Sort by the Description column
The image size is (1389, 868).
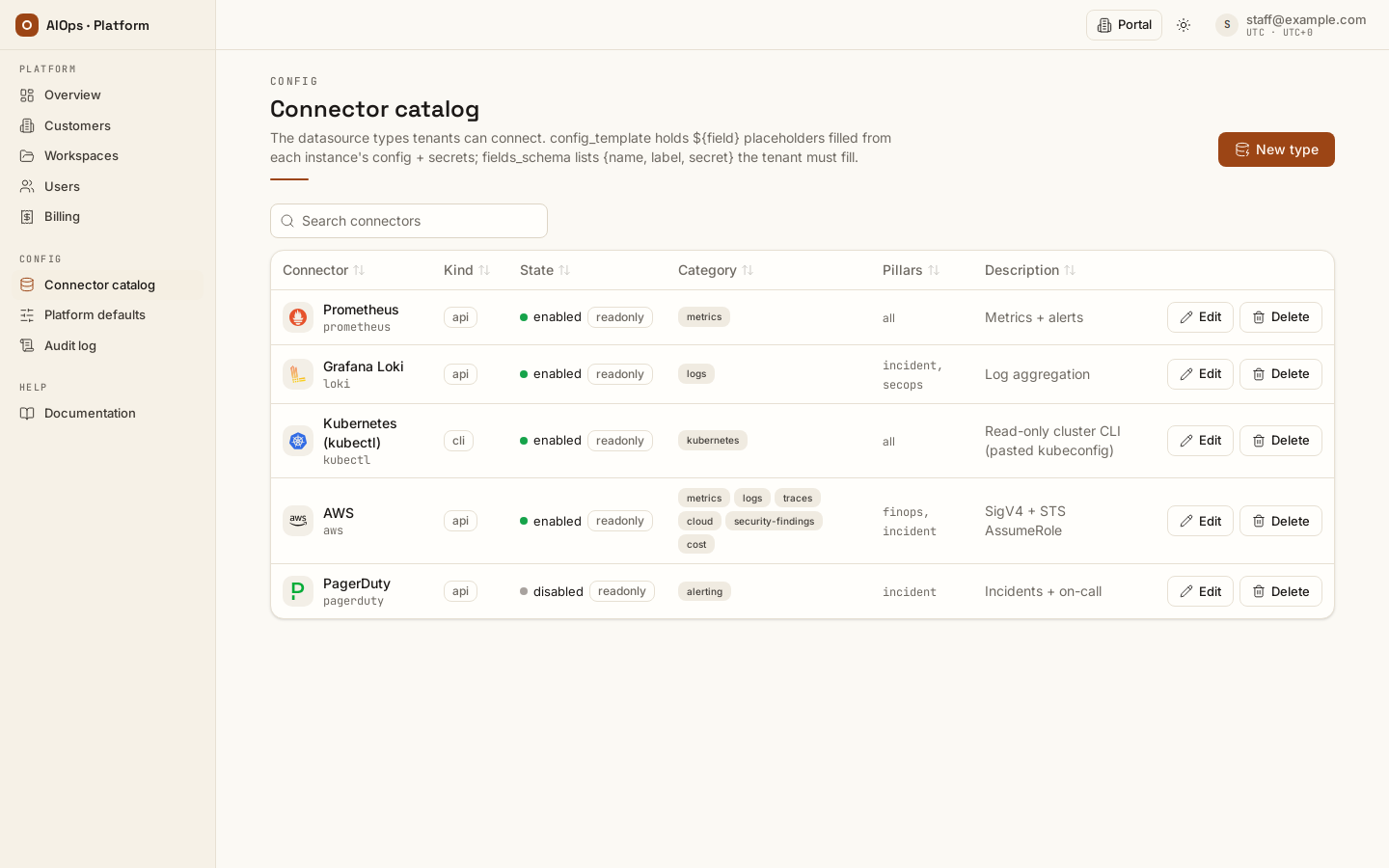pos(1030,270)
